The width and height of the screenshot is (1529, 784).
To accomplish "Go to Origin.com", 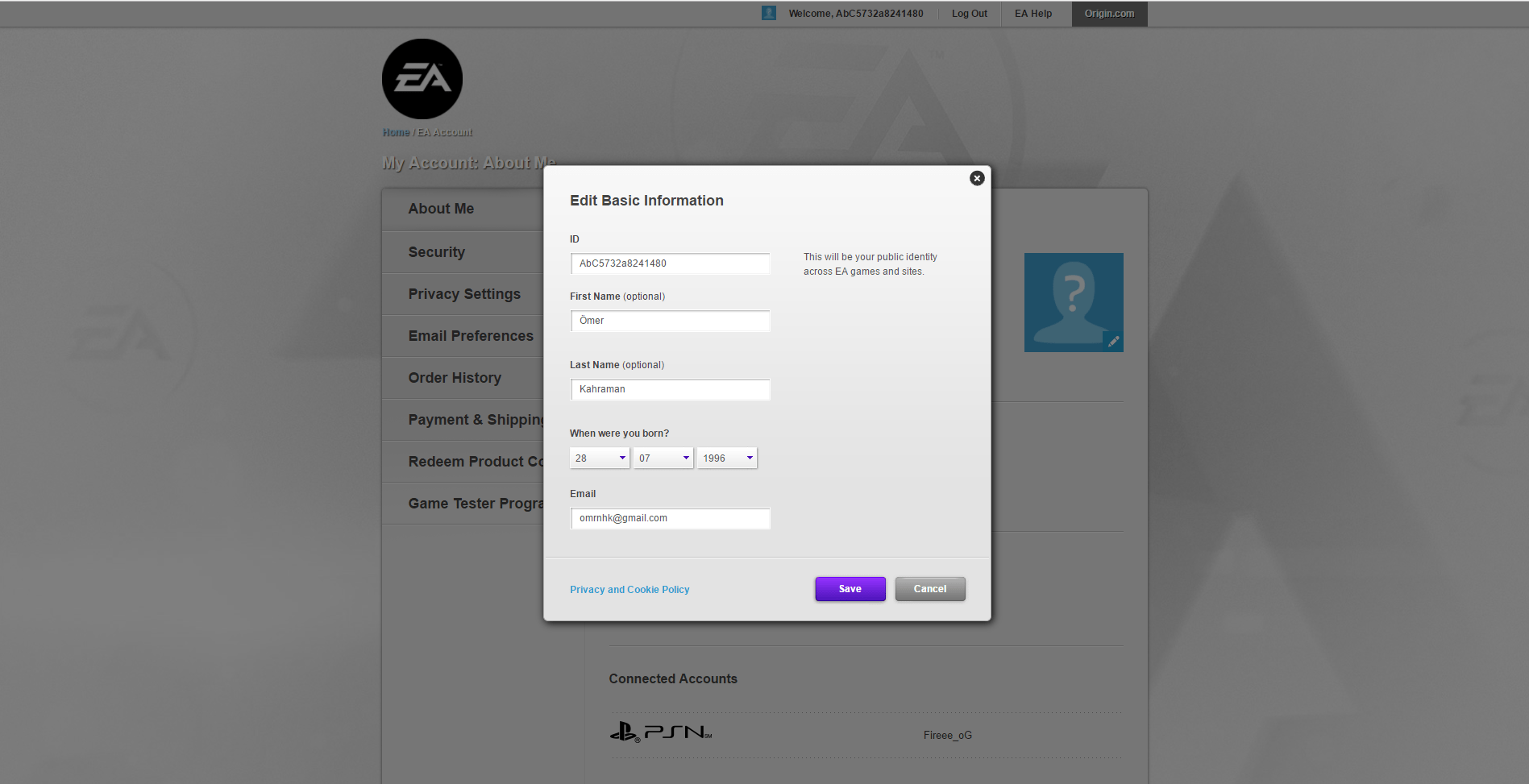I will pos(1109,14).
